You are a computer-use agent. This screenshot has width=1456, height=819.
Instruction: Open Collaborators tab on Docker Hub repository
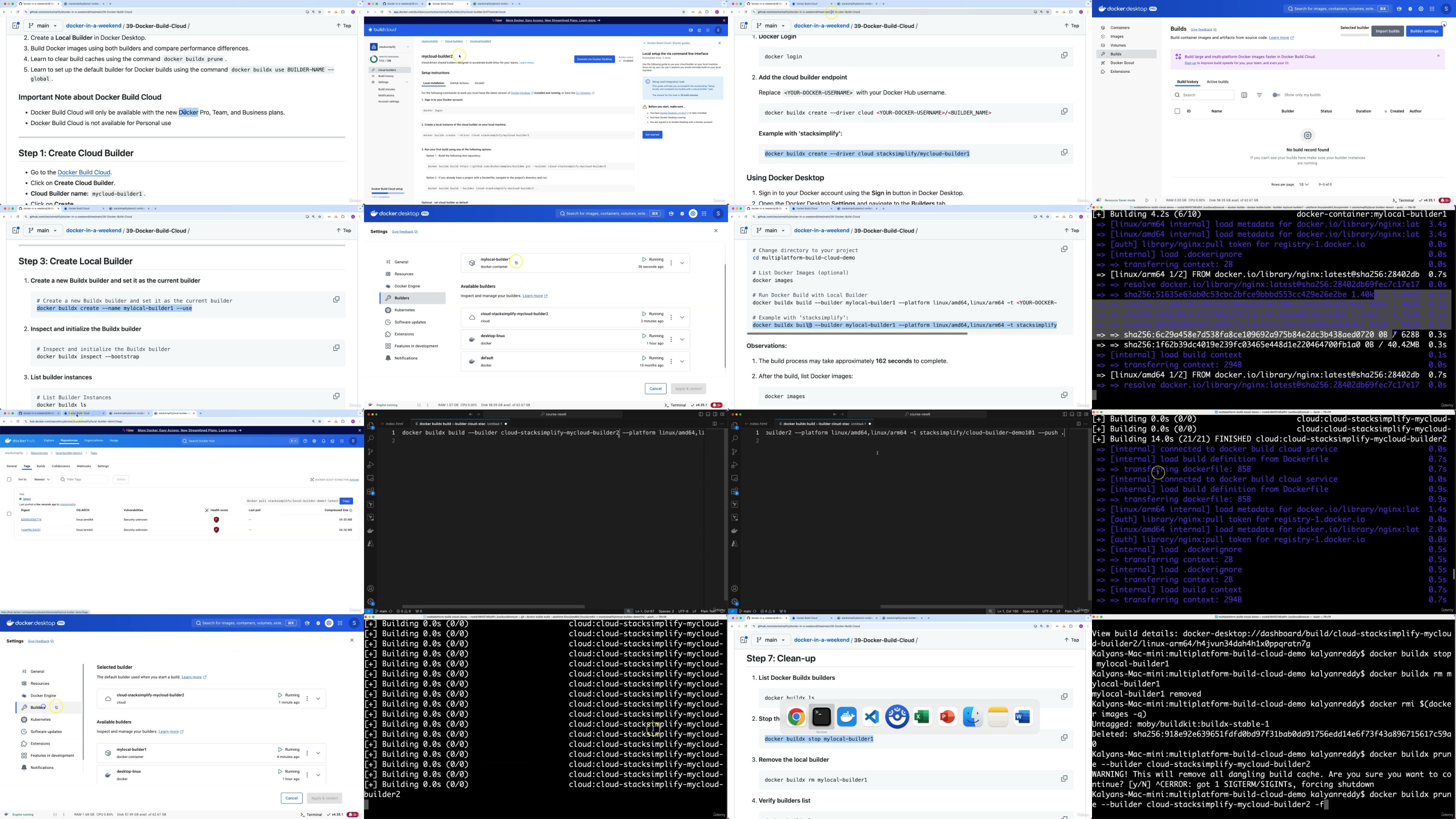61,466
